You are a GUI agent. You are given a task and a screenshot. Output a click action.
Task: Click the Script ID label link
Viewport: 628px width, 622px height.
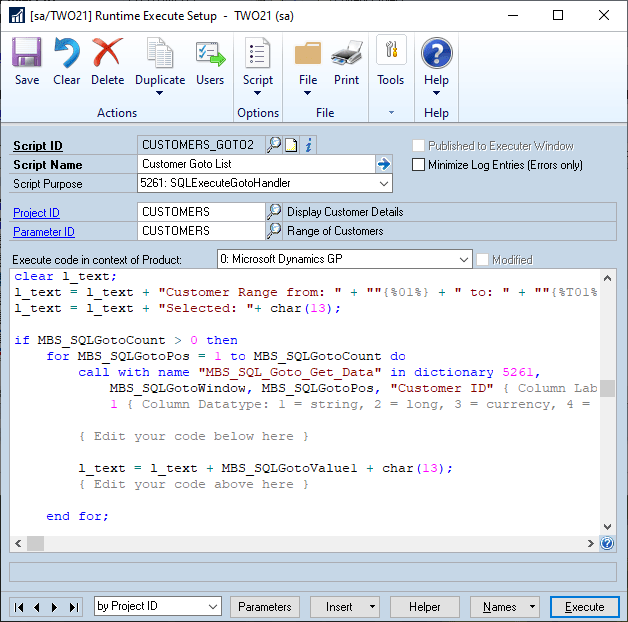(38, 146)
